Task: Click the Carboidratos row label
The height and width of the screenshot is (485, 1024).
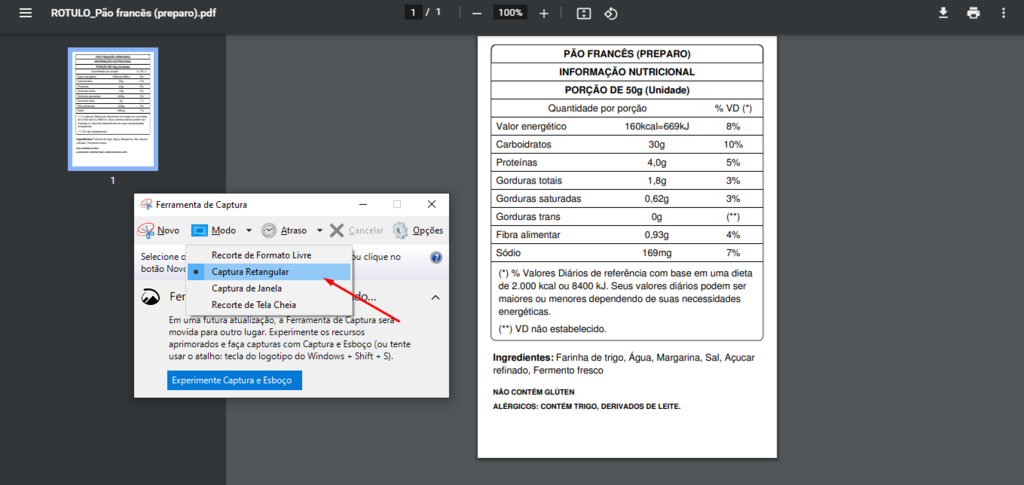Action: 524,144
